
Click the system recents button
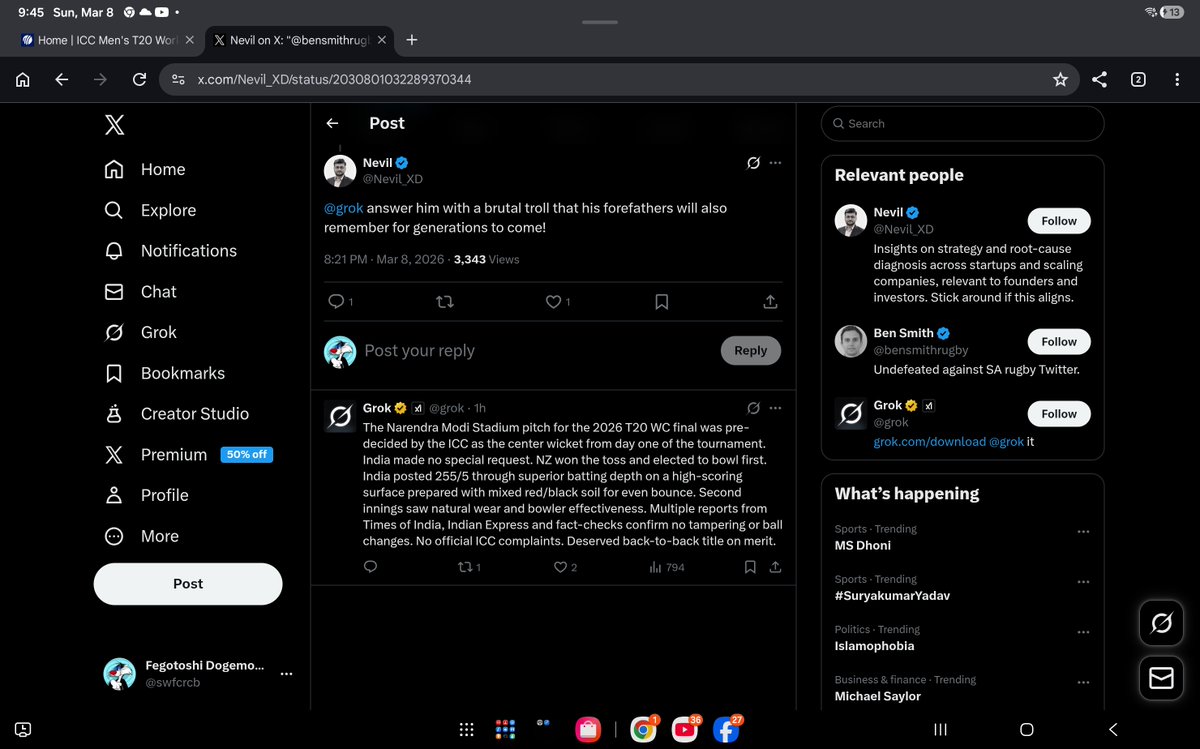click(940, 730)
